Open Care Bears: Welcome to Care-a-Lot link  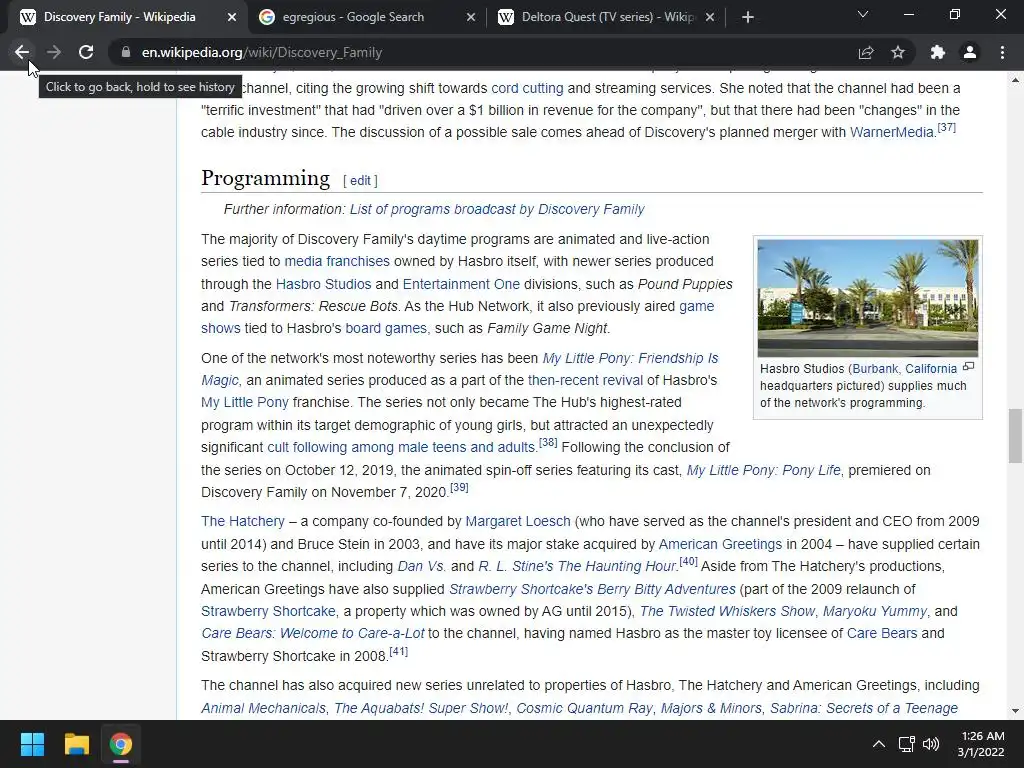pyautogui.click(x=313, y=633)
